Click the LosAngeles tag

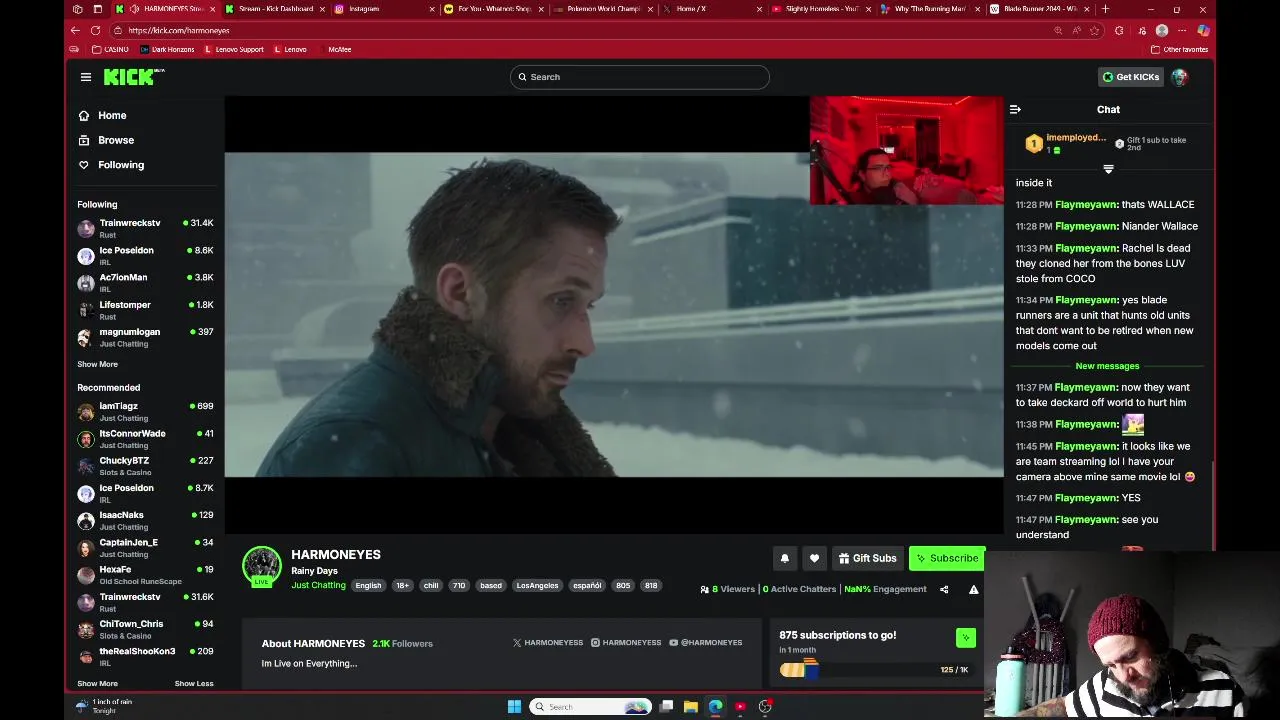pos(537,585)
